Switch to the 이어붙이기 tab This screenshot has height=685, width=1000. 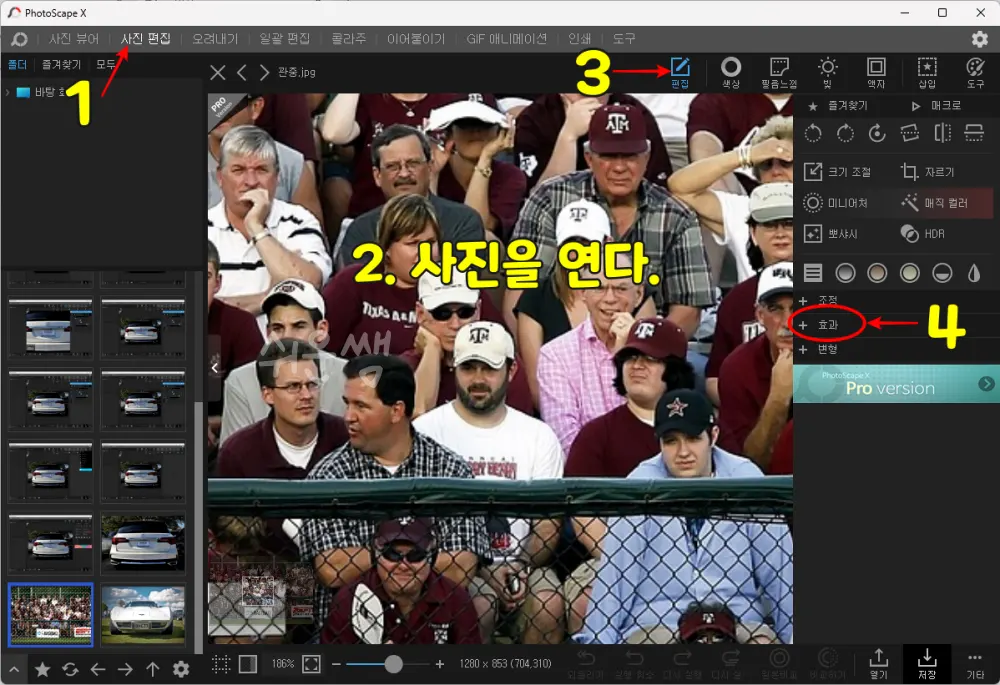416,39
